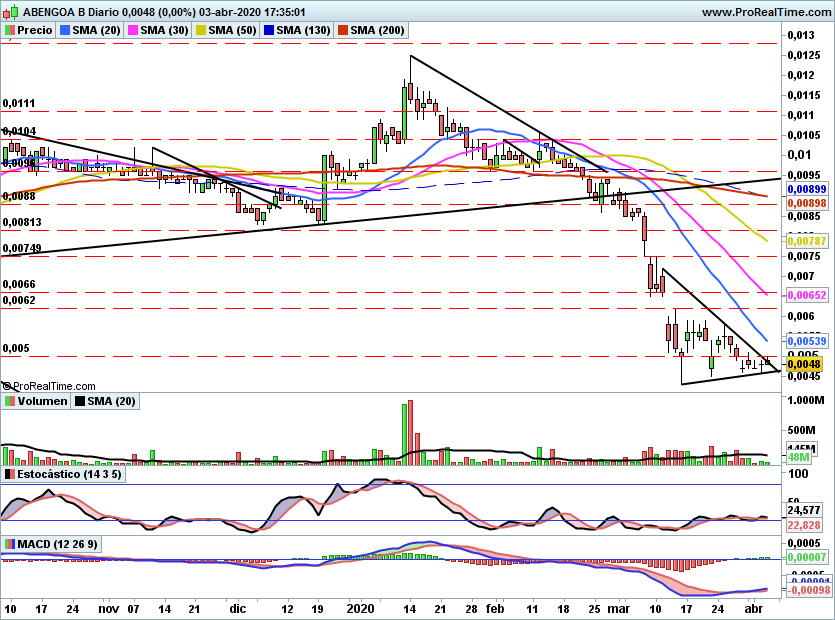835x620 pixels.
Task: Click the copyright symbol near ProRealTime.com
Action: 7,386
